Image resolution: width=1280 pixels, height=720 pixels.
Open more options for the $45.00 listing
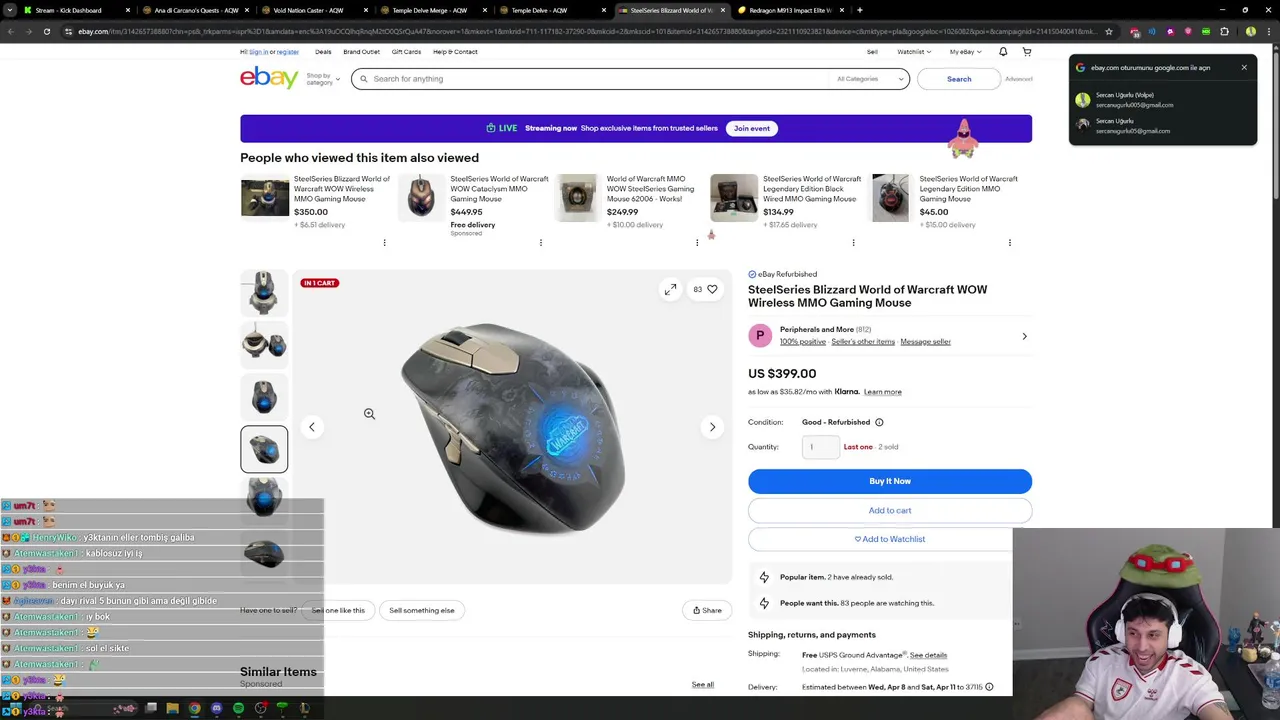pyautogui.click(x=1009, y=243)
